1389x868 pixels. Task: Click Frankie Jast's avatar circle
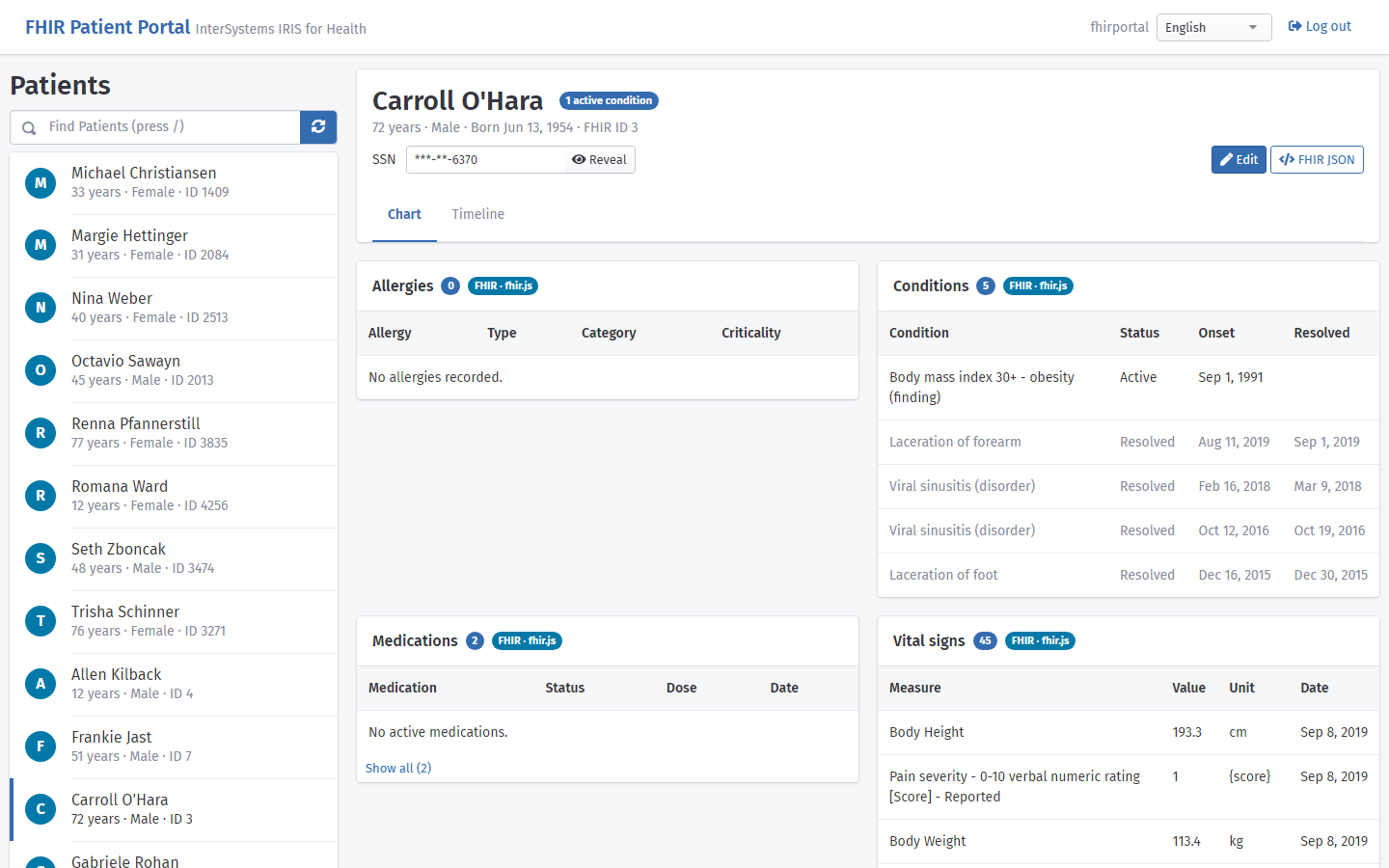(41, 746)
